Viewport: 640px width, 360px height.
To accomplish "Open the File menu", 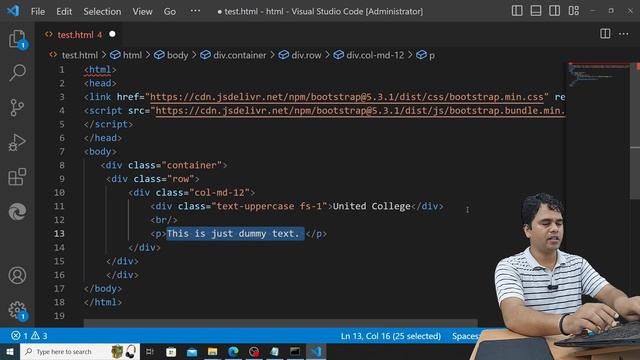I will [38, 11].
